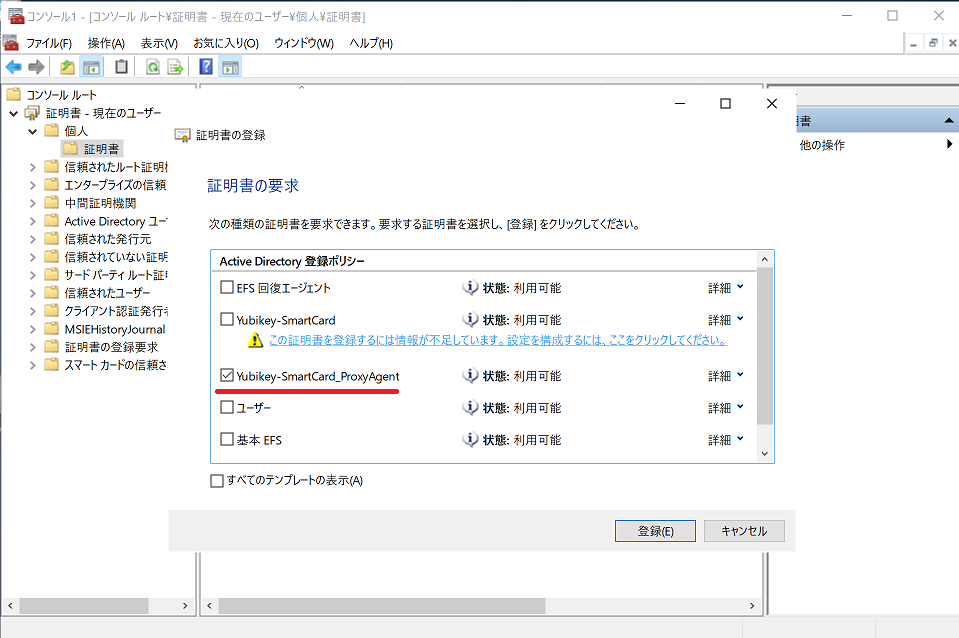Expand 信頼されたルート証明機関 tree node
959x638 pixels.
[x=33, y=167]
